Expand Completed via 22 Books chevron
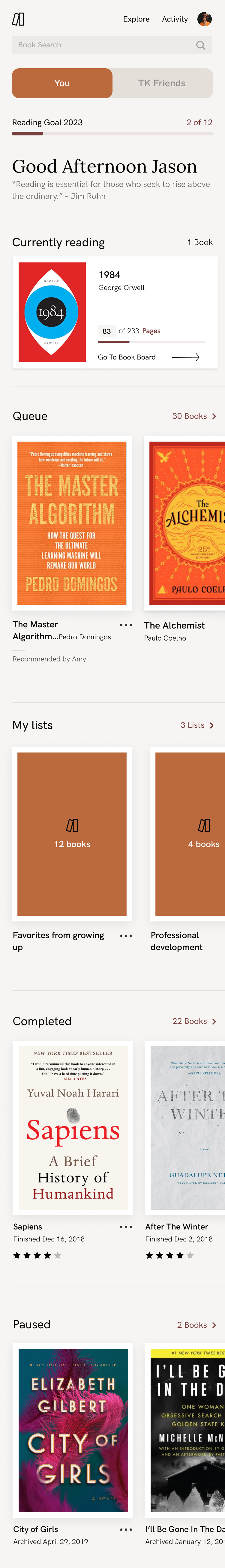Image resolution: width=225 pixels, height=1568 pixels. coord(214,1021)
